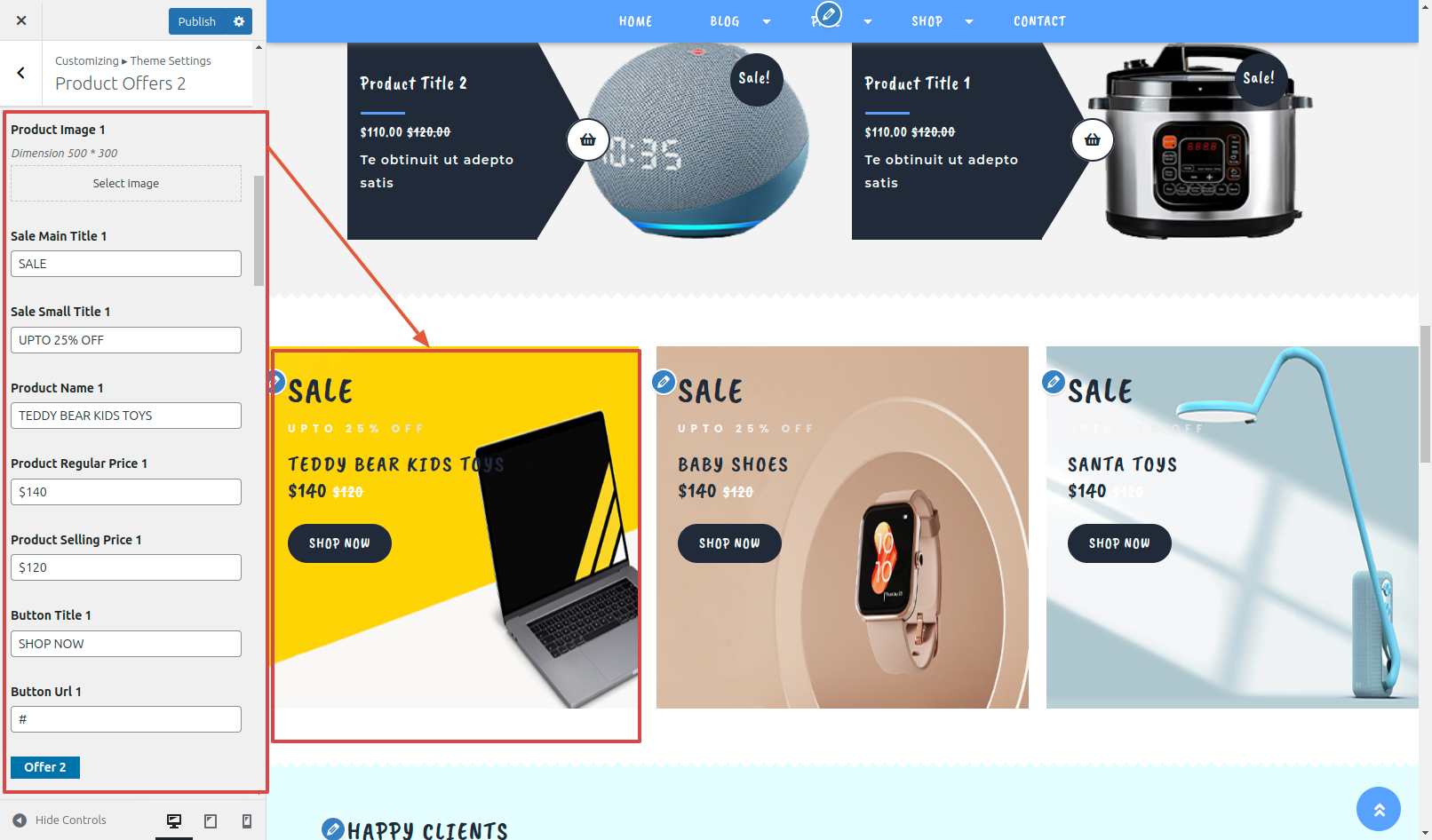Open publish settings gear icon

pos(239,21)
